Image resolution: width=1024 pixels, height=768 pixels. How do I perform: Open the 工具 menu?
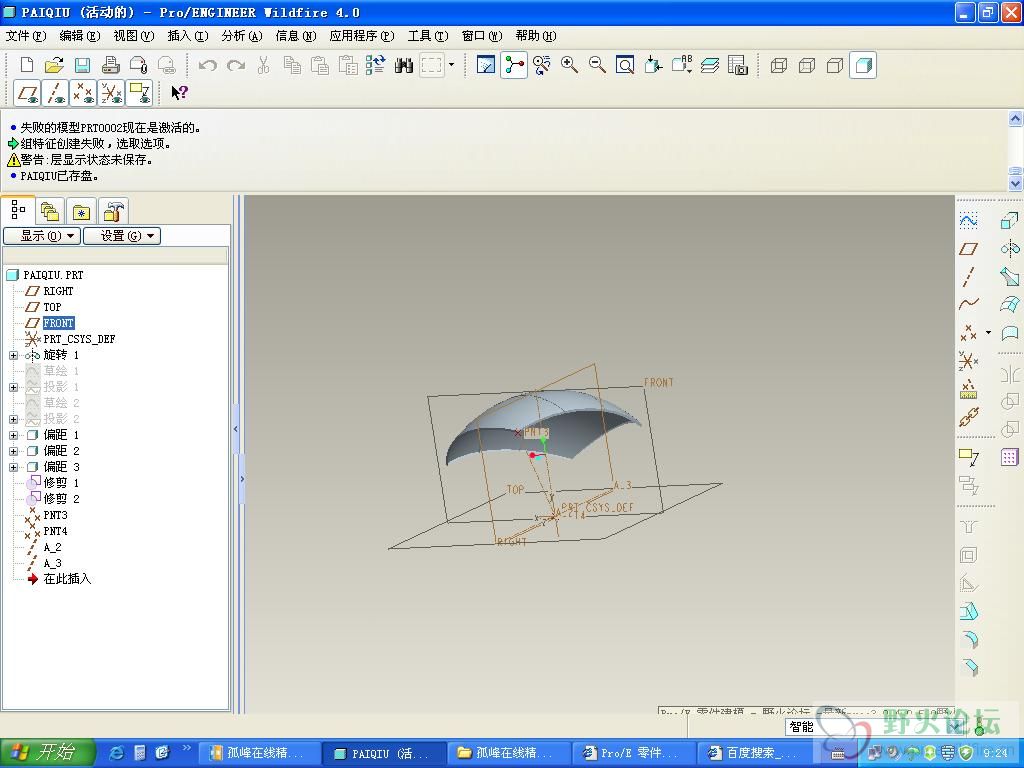[428, 36]
